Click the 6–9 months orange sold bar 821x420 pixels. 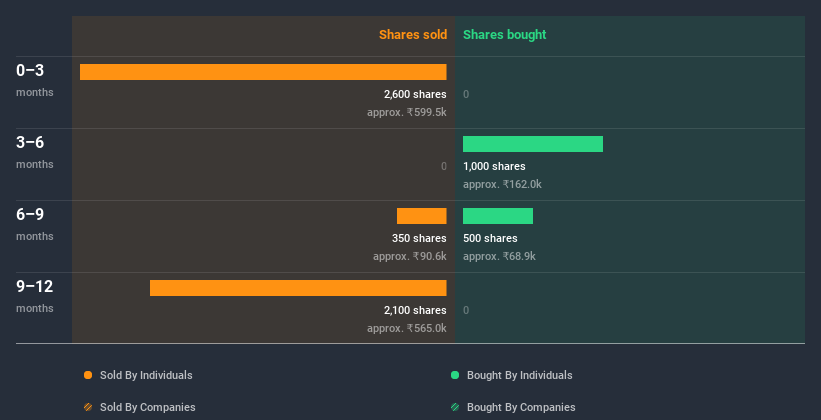[x=421, y=216]
